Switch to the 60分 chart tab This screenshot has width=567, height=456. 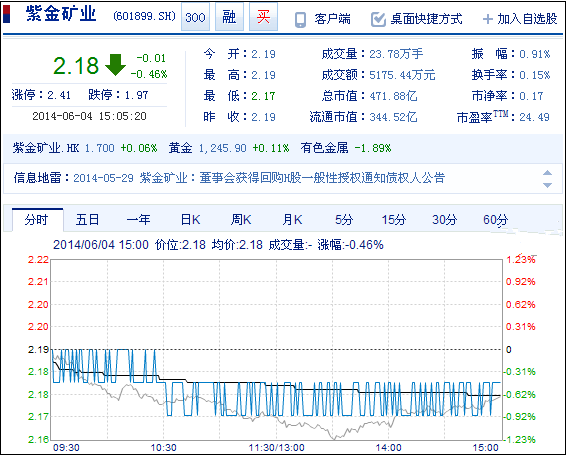click(495, 220)
